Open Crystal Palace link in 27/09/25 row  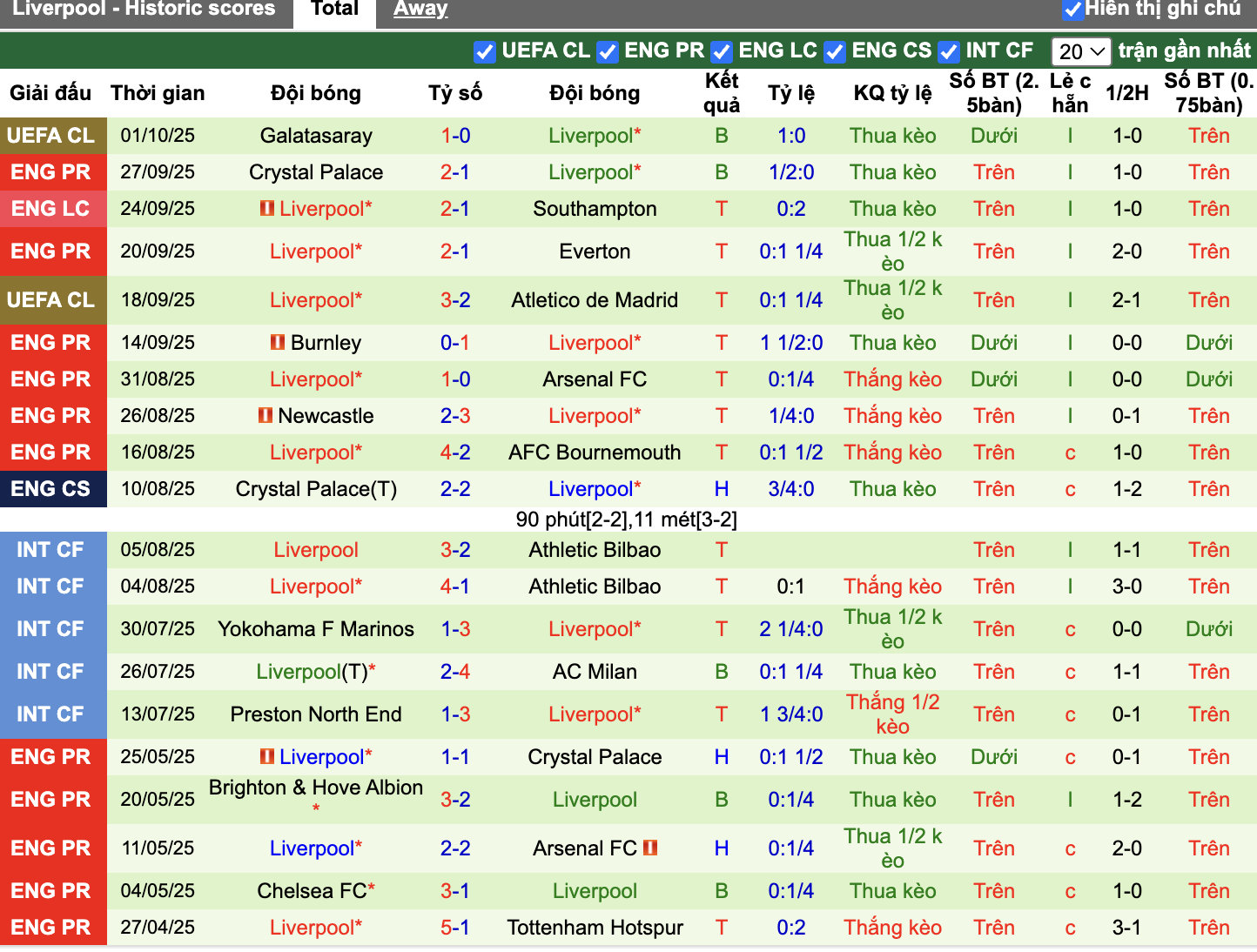(316, 172)
